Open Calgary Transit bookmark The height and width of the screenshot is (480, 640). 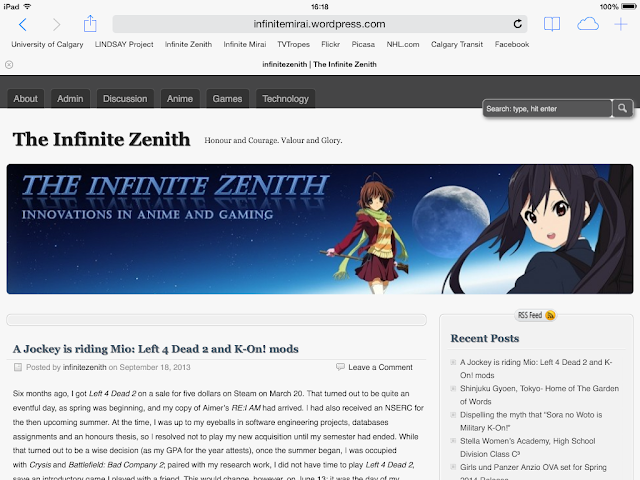[x=457, y=44]
